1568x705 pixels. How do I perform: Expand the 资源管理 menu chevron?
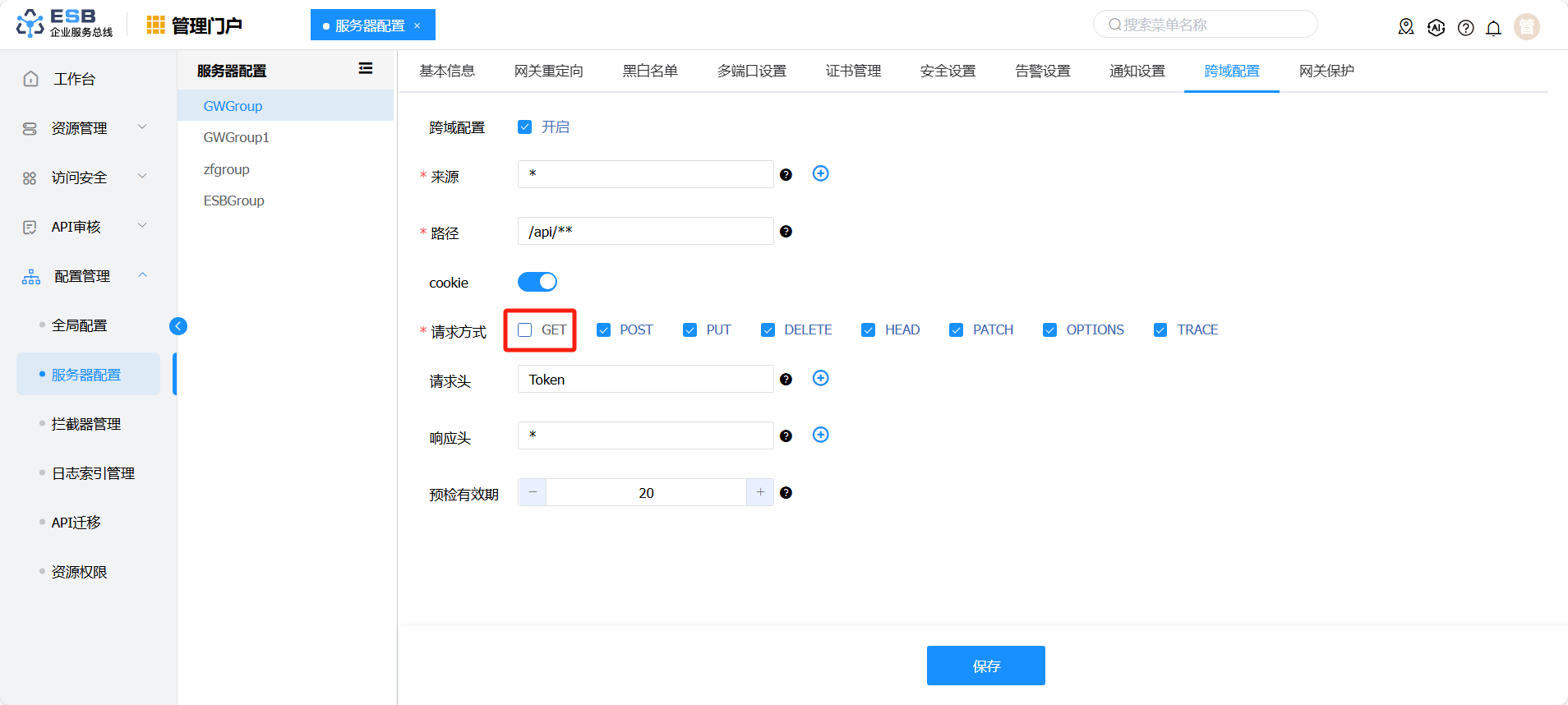pos(142,127)
